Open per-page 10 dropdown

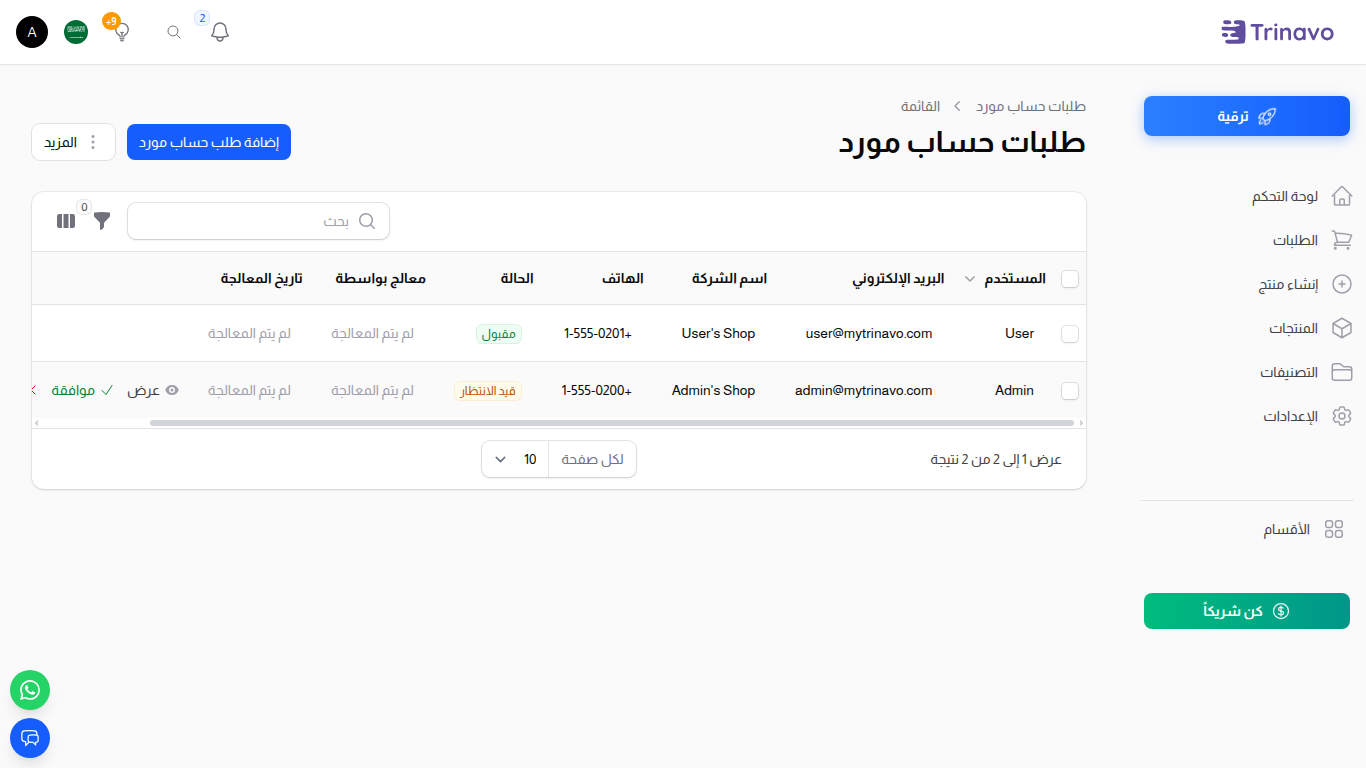point(515,459)
